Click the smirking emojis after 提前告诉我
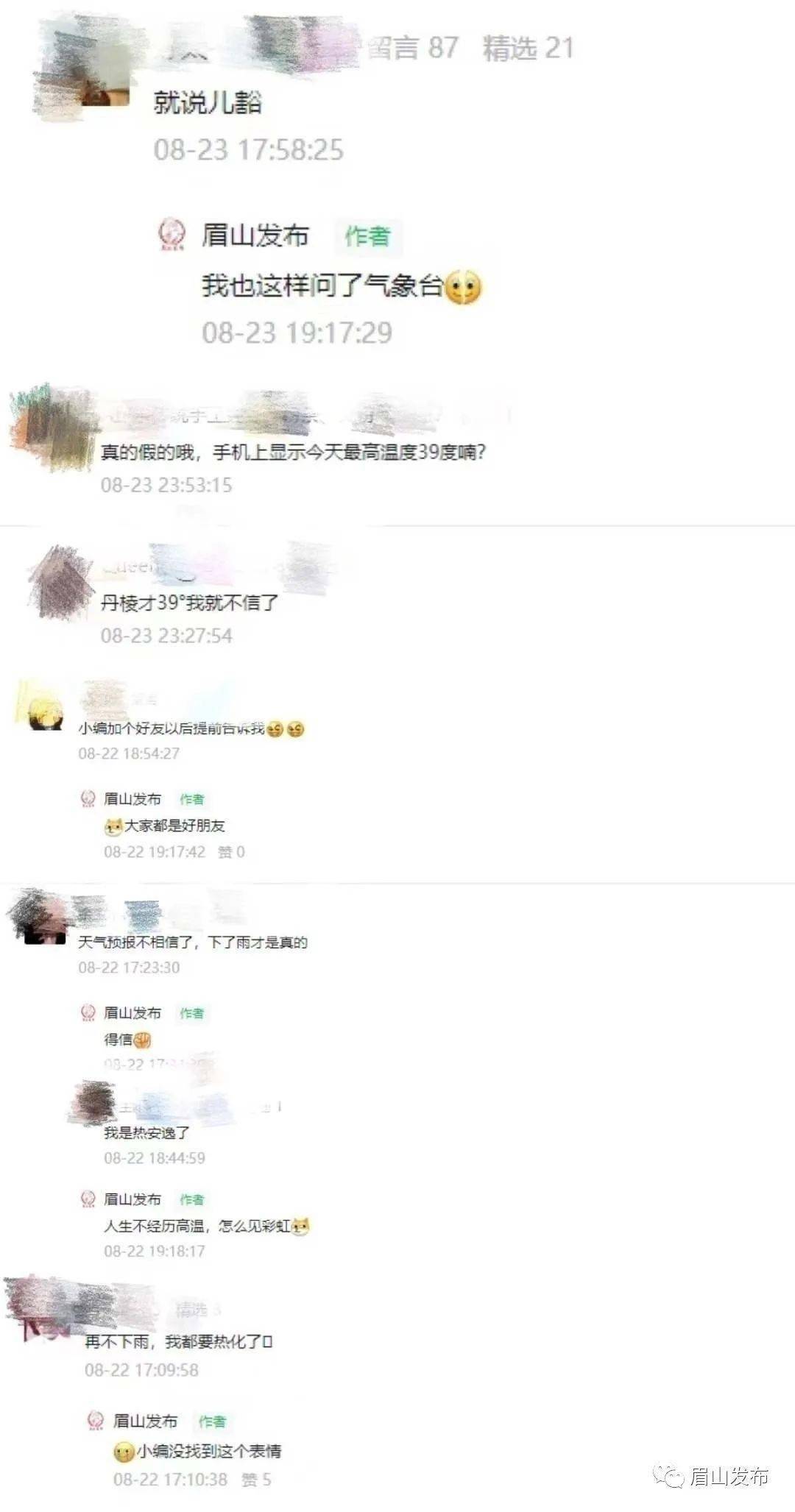 (286, 729)
